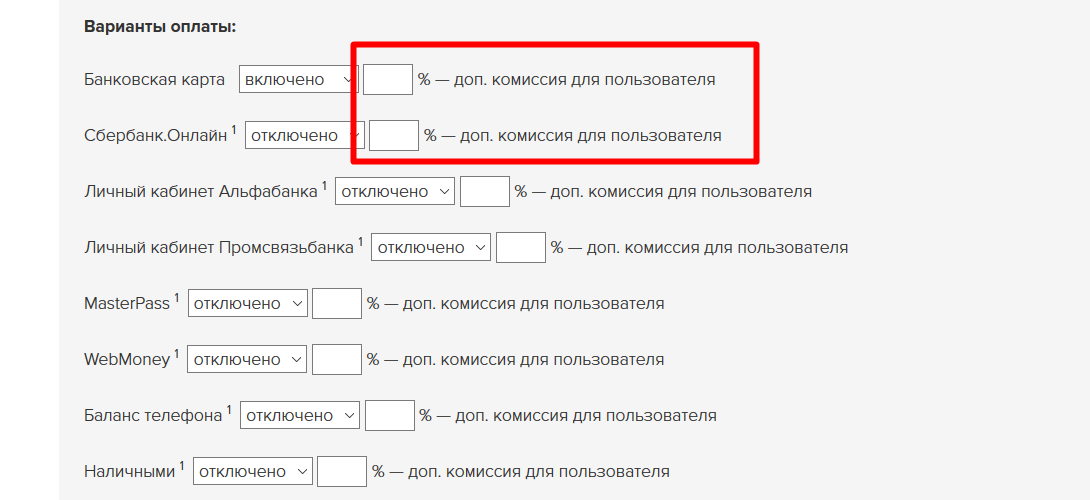
Task: Click the Наличными commission percent field
Action: [x=342, y=471]
